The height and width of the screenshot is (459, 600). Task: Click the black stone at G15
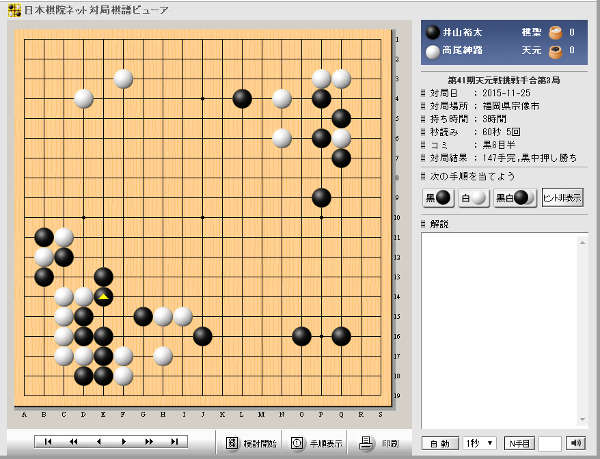coord(143,317)
